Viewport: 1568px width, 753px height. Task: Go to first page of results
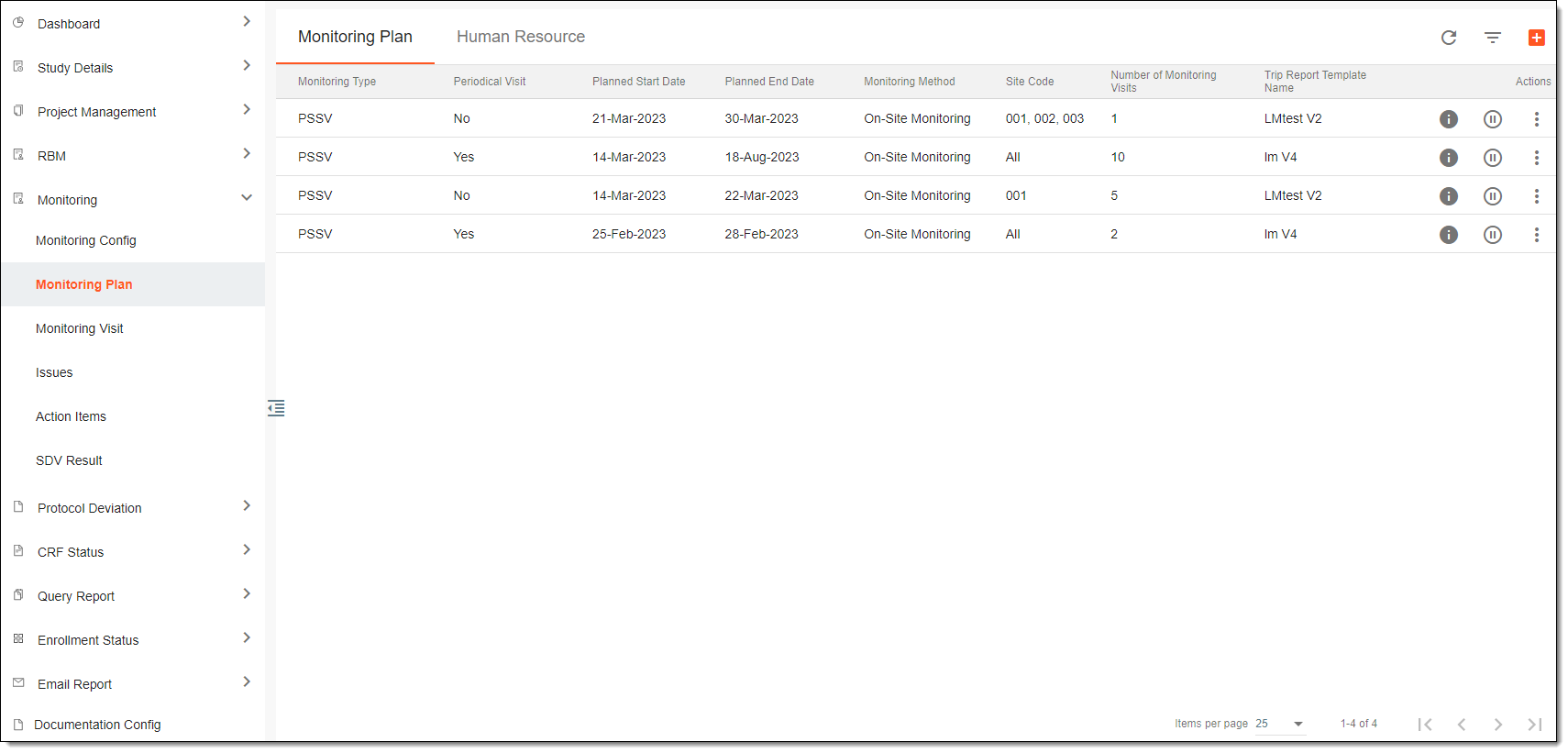click(1425, 725)
